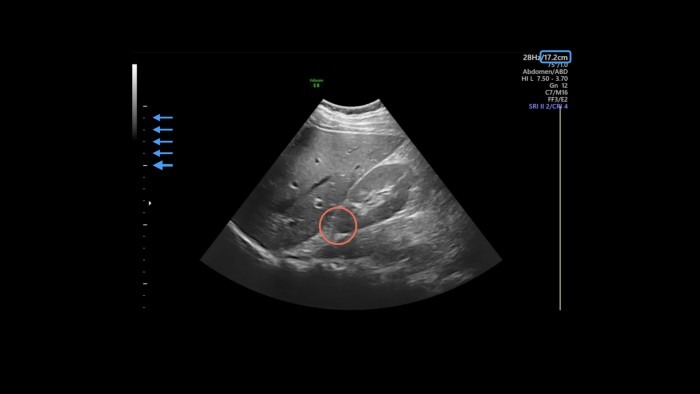Click the 17.2cm depth value
Image resolution: width=700 pixels, height=394 pixels.
(x=555, y=57)
